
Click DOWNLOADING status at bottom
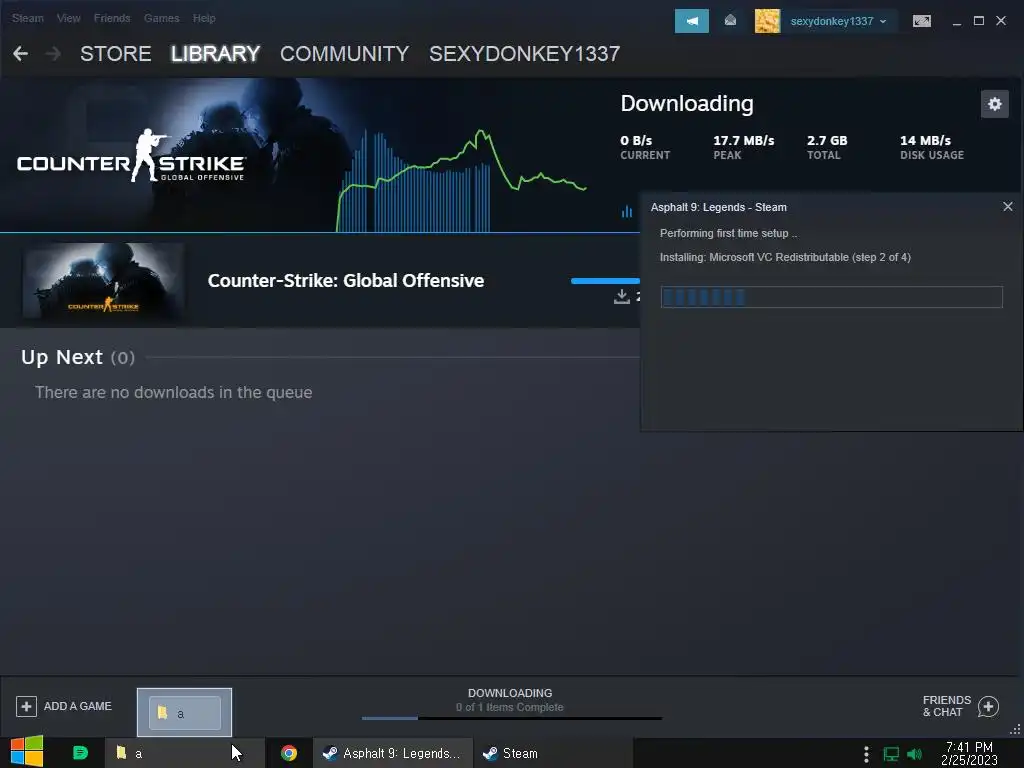point(510,693)
